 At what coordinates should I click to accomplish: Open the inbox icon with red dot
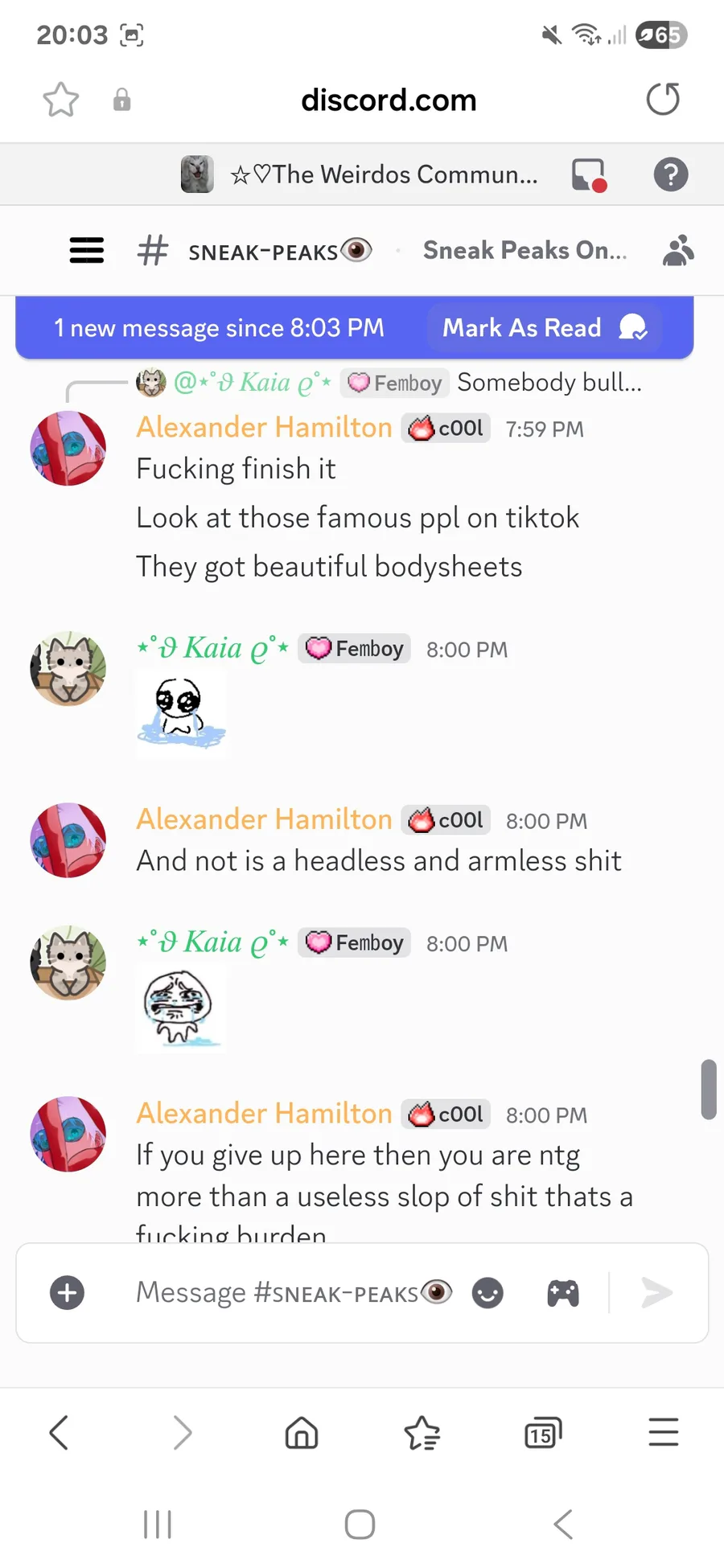pyautogui.click(x=589, y=174)
